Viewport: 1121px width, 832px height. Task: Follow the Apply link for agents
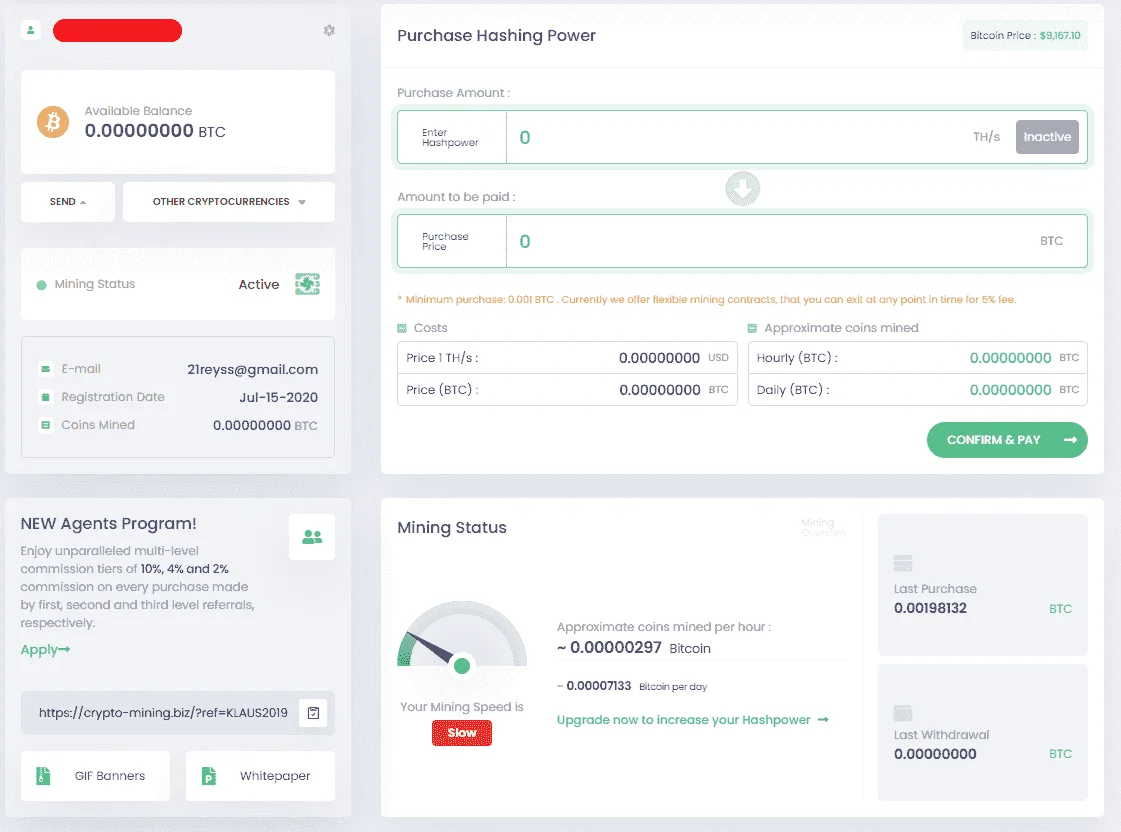click(x=45, y=650)
